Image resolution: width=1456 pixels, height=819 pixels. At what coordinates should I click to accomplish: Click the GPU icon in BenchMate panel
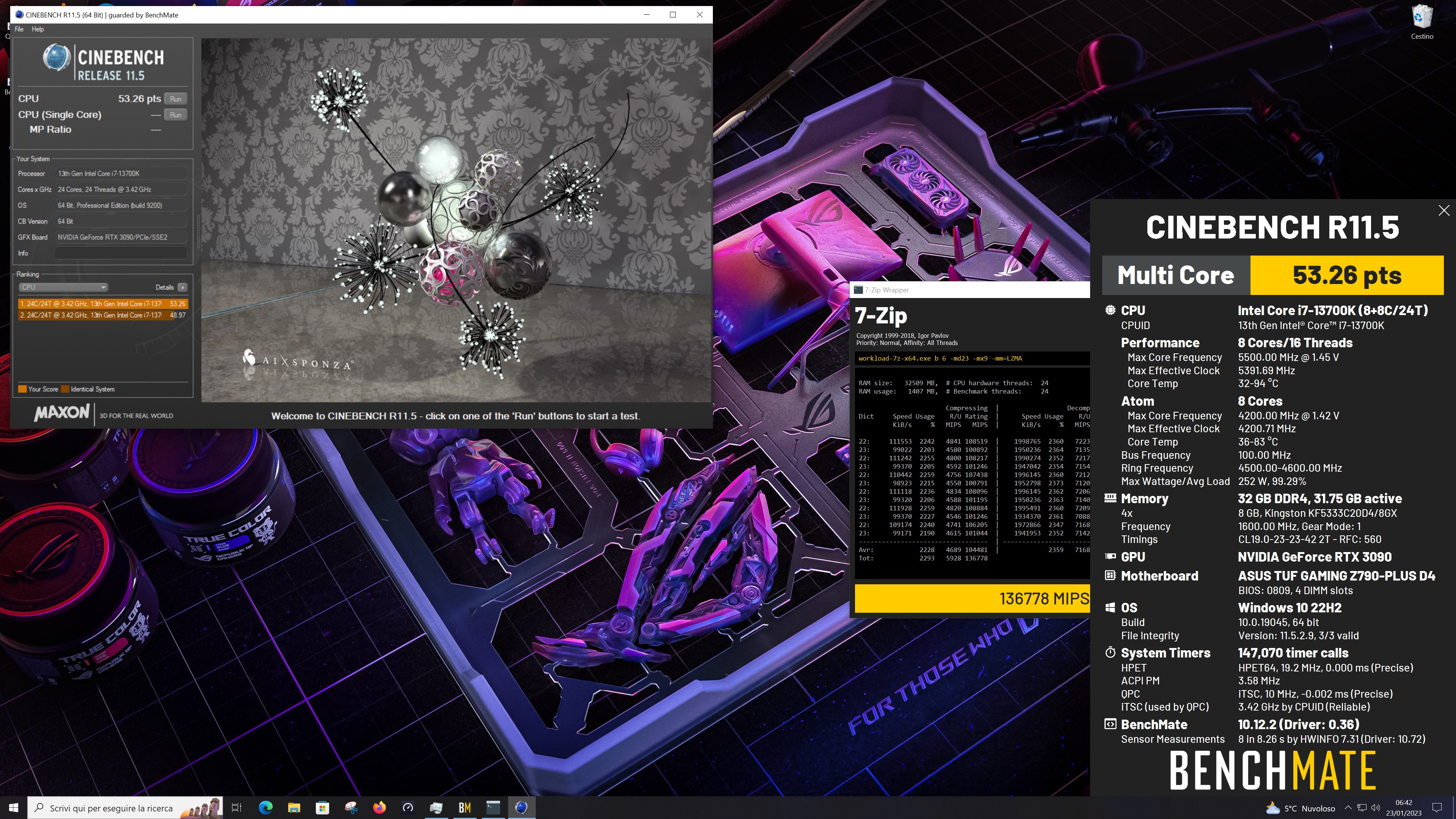pyautogui.click(x=1110, y=556)
